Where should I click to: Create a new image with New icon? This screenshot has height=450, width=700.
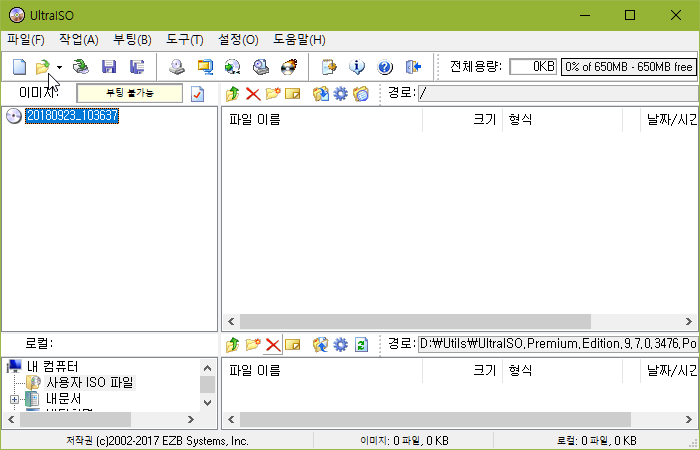tap(20, 67)
